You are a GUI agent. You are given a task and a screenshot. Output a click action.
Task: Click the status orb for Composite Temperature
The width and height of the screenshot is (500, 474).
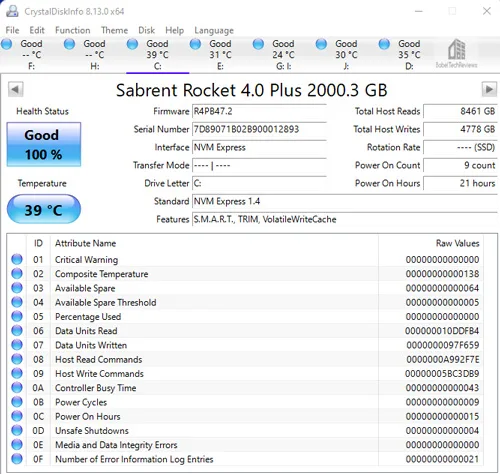tap(17, 274)
